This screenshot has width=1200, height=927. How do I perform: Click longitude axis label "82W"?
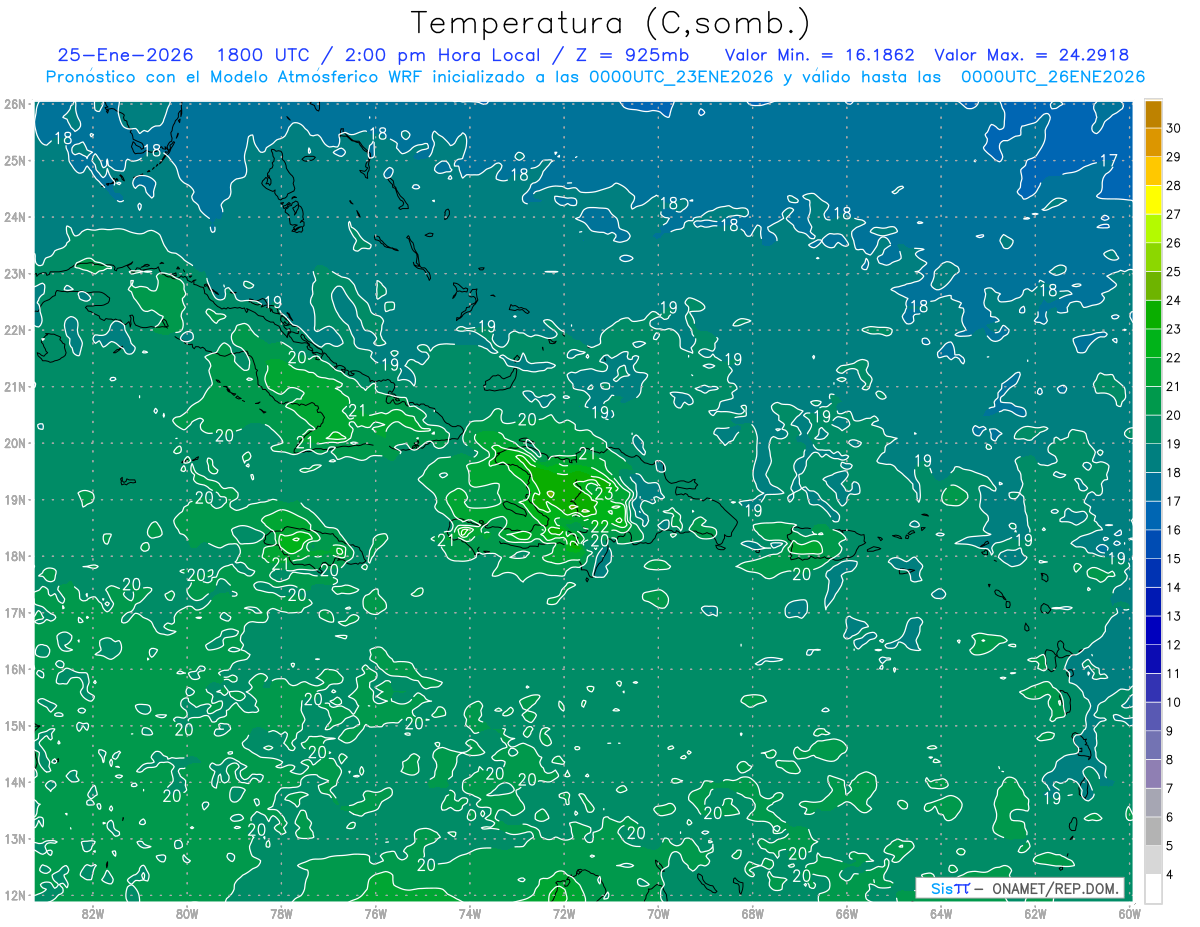coord(92,913)
